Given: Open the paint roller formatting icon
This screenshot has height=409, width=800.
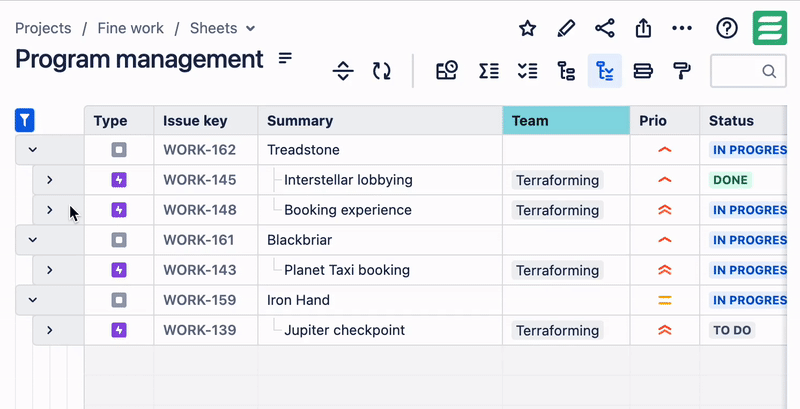Looking at the screenshot, I should point(682,71).
